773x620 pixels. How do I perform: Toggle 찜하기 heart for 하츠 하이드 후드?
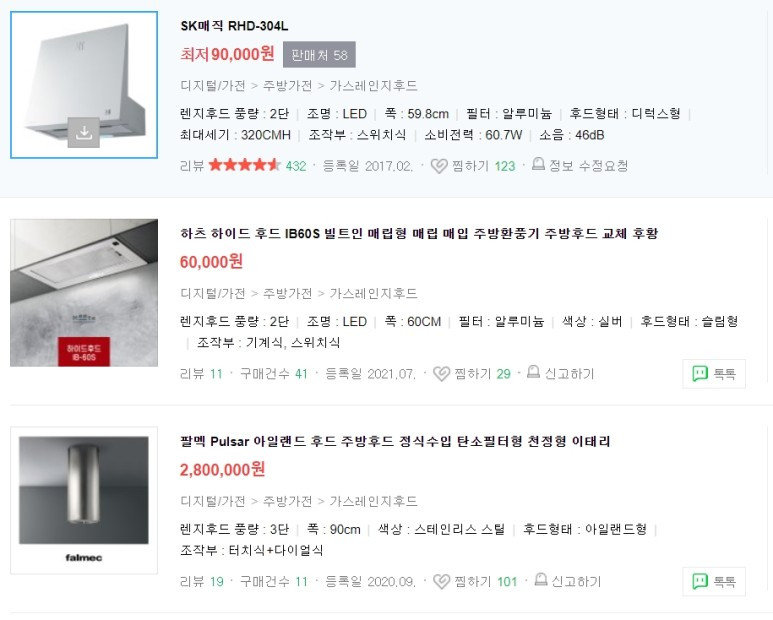click(441, 374)
